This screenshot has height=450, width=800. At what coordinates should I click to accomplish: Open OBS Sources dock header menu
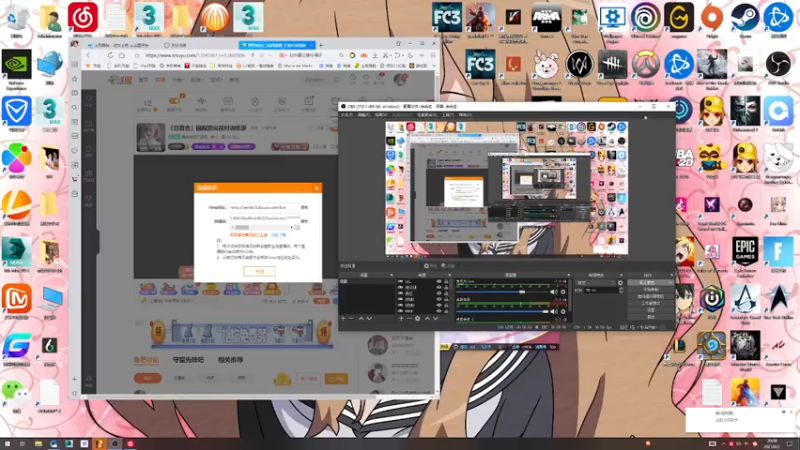(449, 276)
